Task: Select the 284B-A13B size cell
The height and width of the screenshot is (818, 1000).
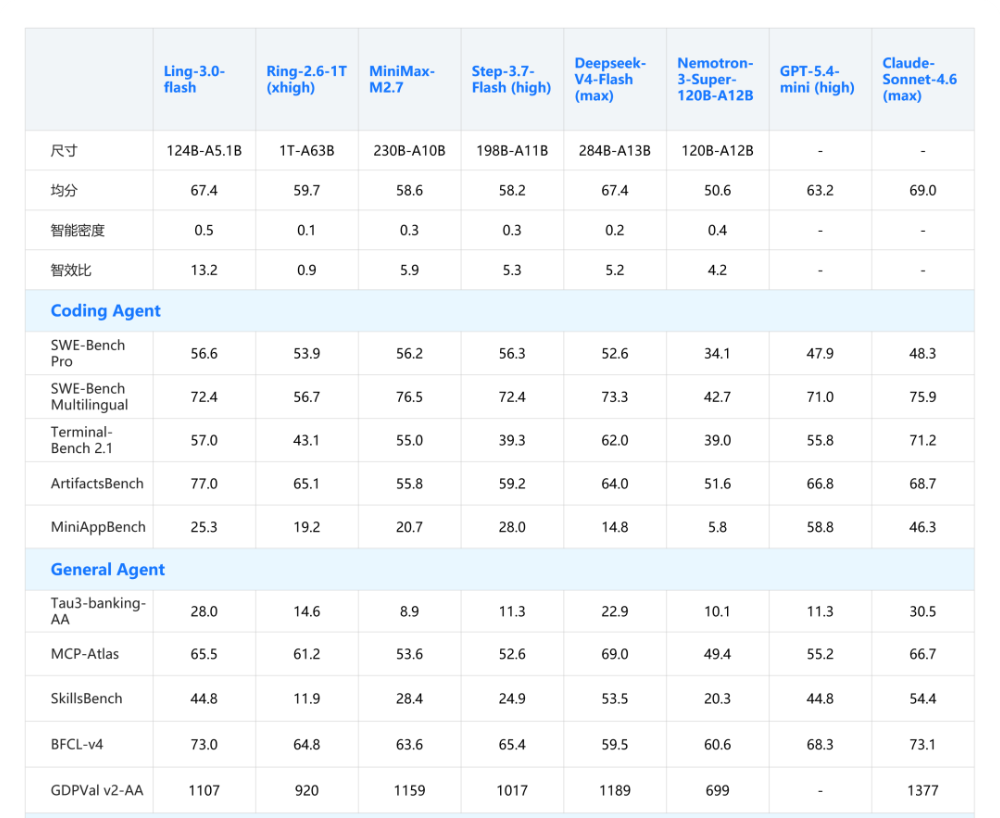Action: (615, 151)
